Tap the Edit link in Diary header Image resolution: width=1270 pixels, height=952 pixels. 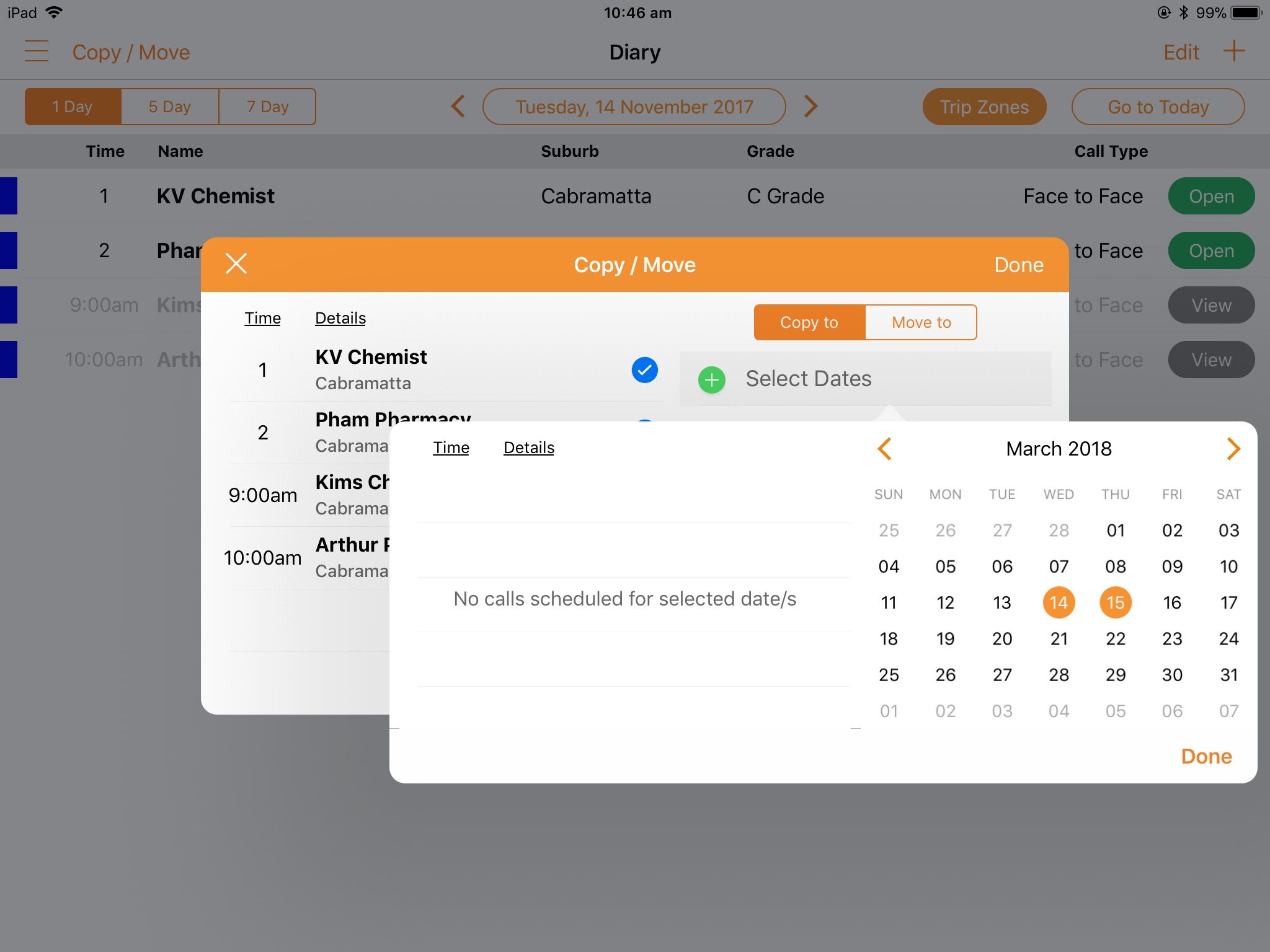[1181, 52]
